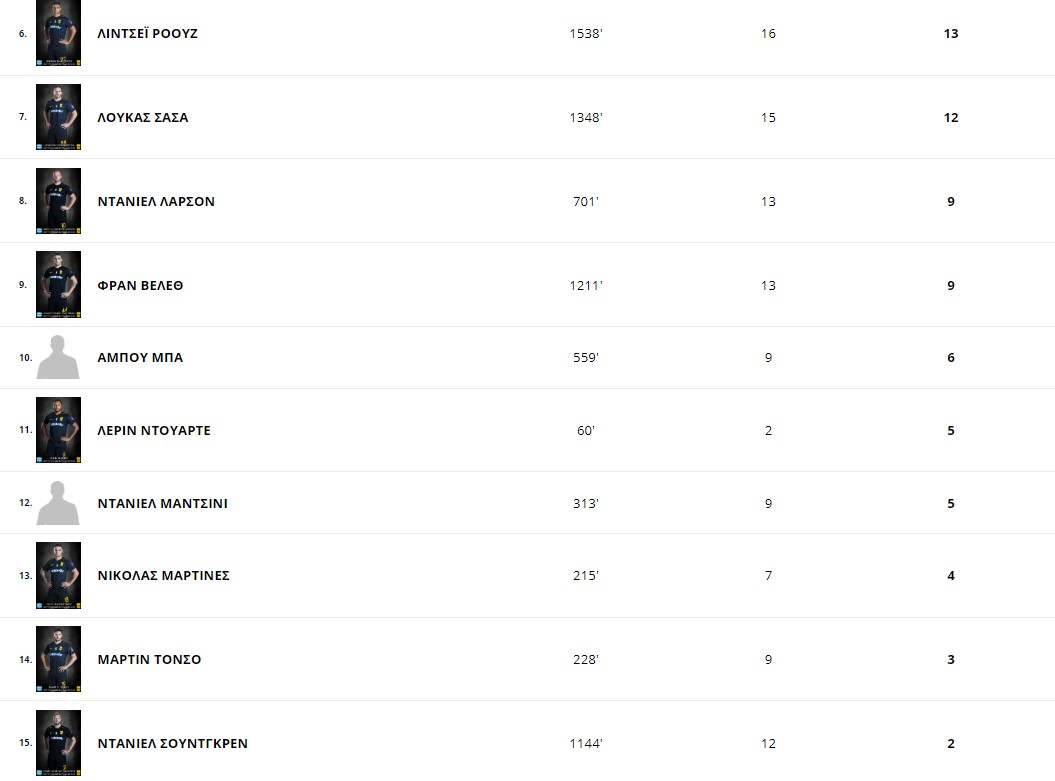Click ΝΤΑΝΙΕΛ ΜΑΝΤΣΙΝΙ placeholder silhouette icon
This screenshot has width=1055, height=781.
58,503
